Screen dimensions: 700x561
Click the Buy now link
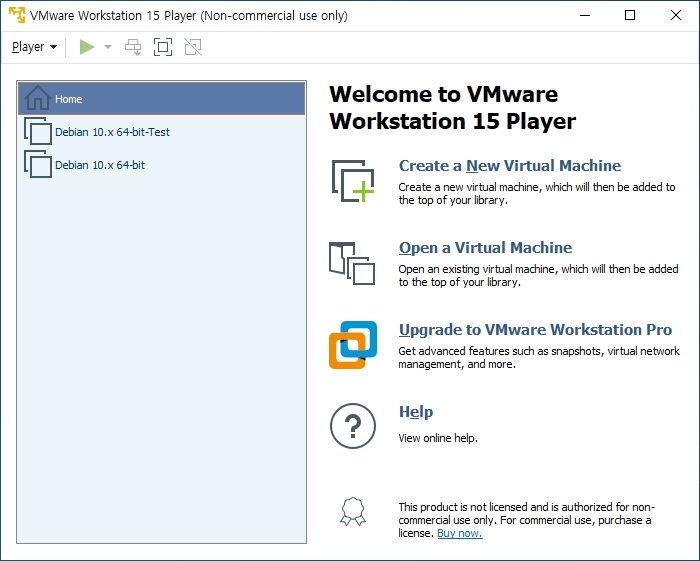tap(460, 533)
